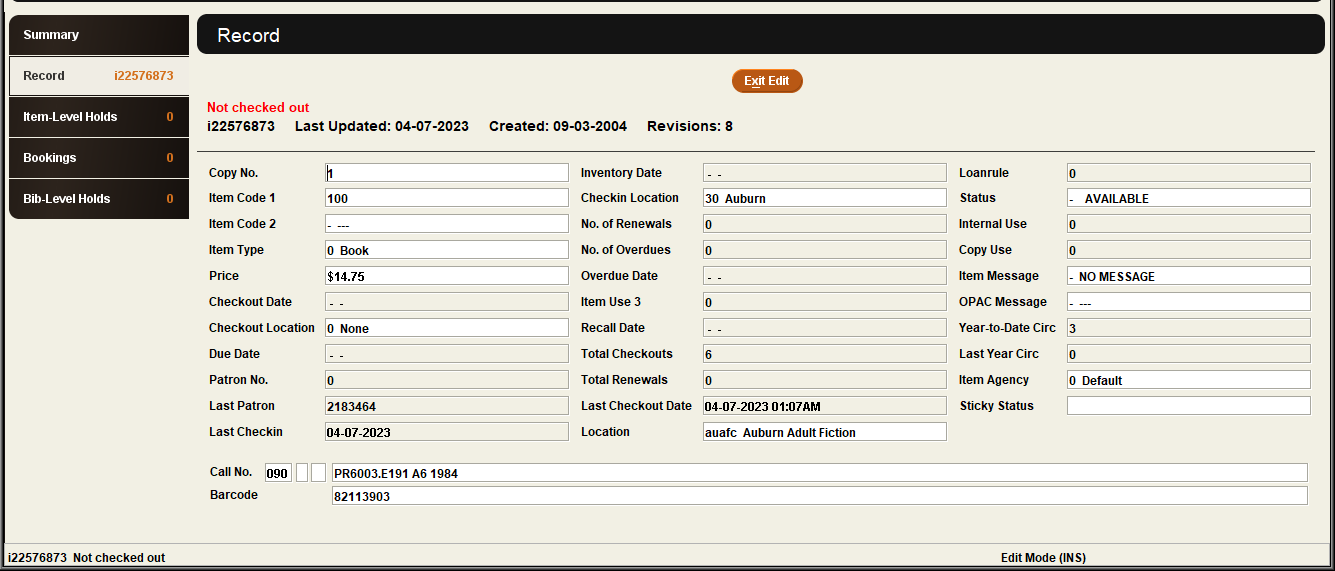Click the Last Updated: 04-07-2023 text
1335x571 pixels.
[382, 126]
